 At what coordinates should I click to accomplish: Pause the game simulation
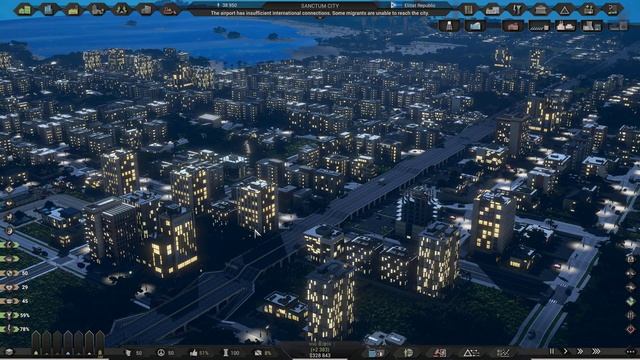[x=552, y=351]
